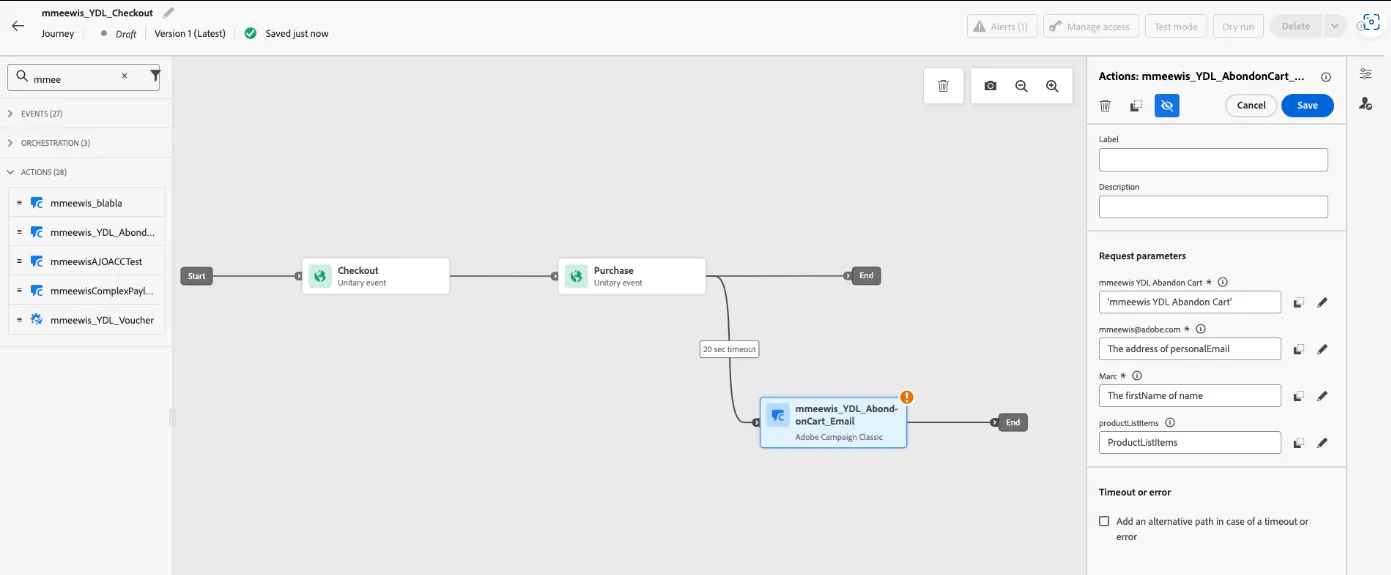
Task: Select the mmeewis_YDL_AbandonCart_Email node
Action: pyautogui.click(x=834, y=422)
